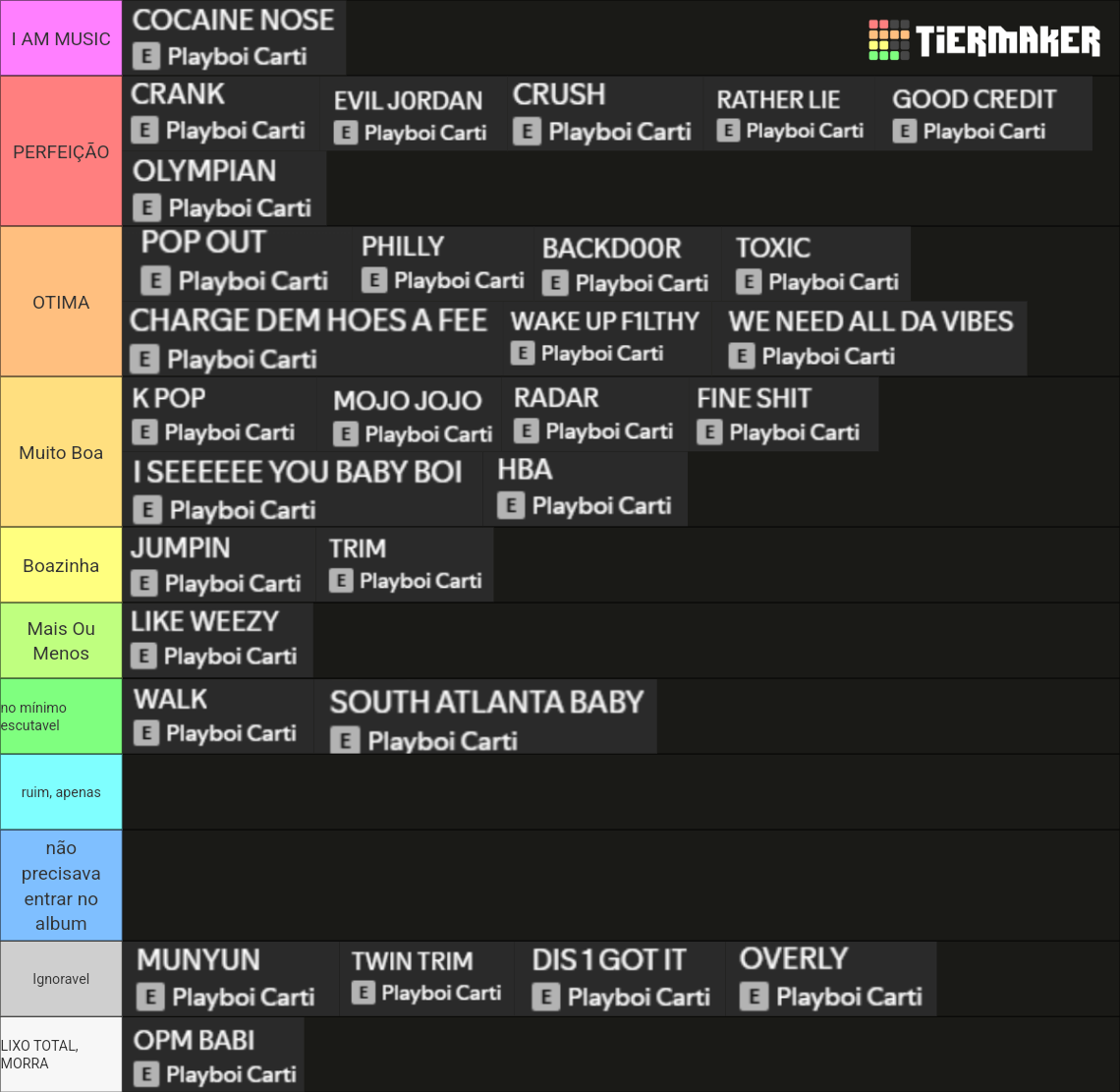Select the EVIL J0RDAN song title

[408, 101]
